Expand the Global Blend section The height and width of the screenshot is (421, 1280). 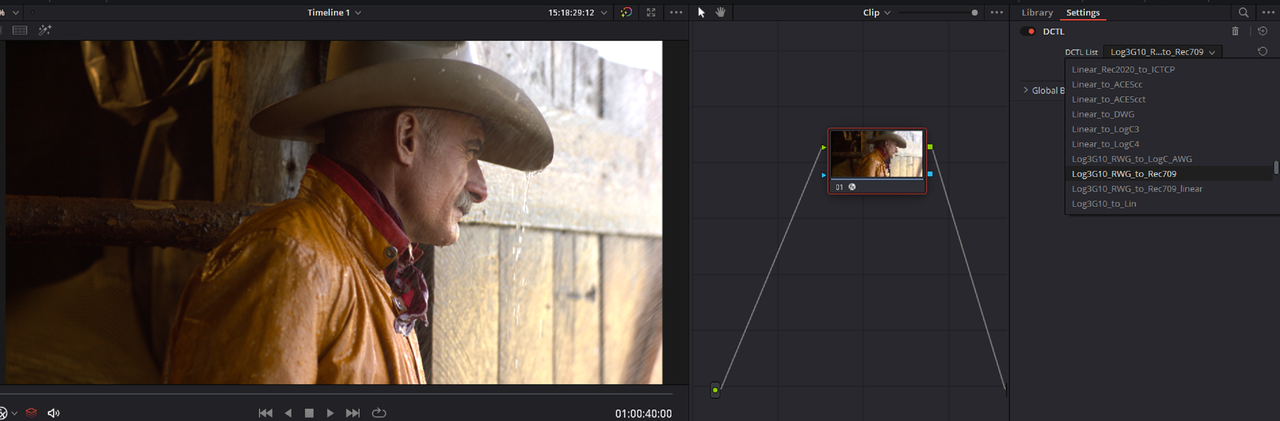pyautogui.click(x=1026, y=90)
